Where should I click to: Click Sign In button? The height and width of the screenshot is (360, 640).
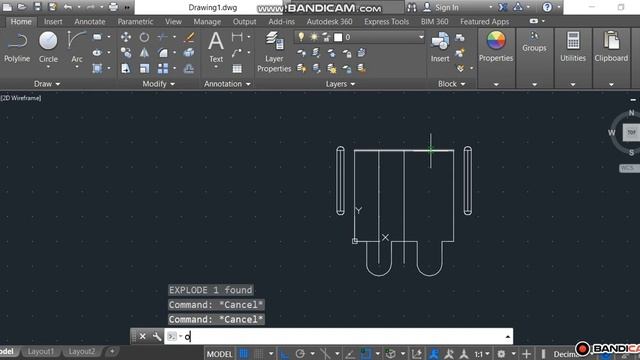(x=441, y=7)
